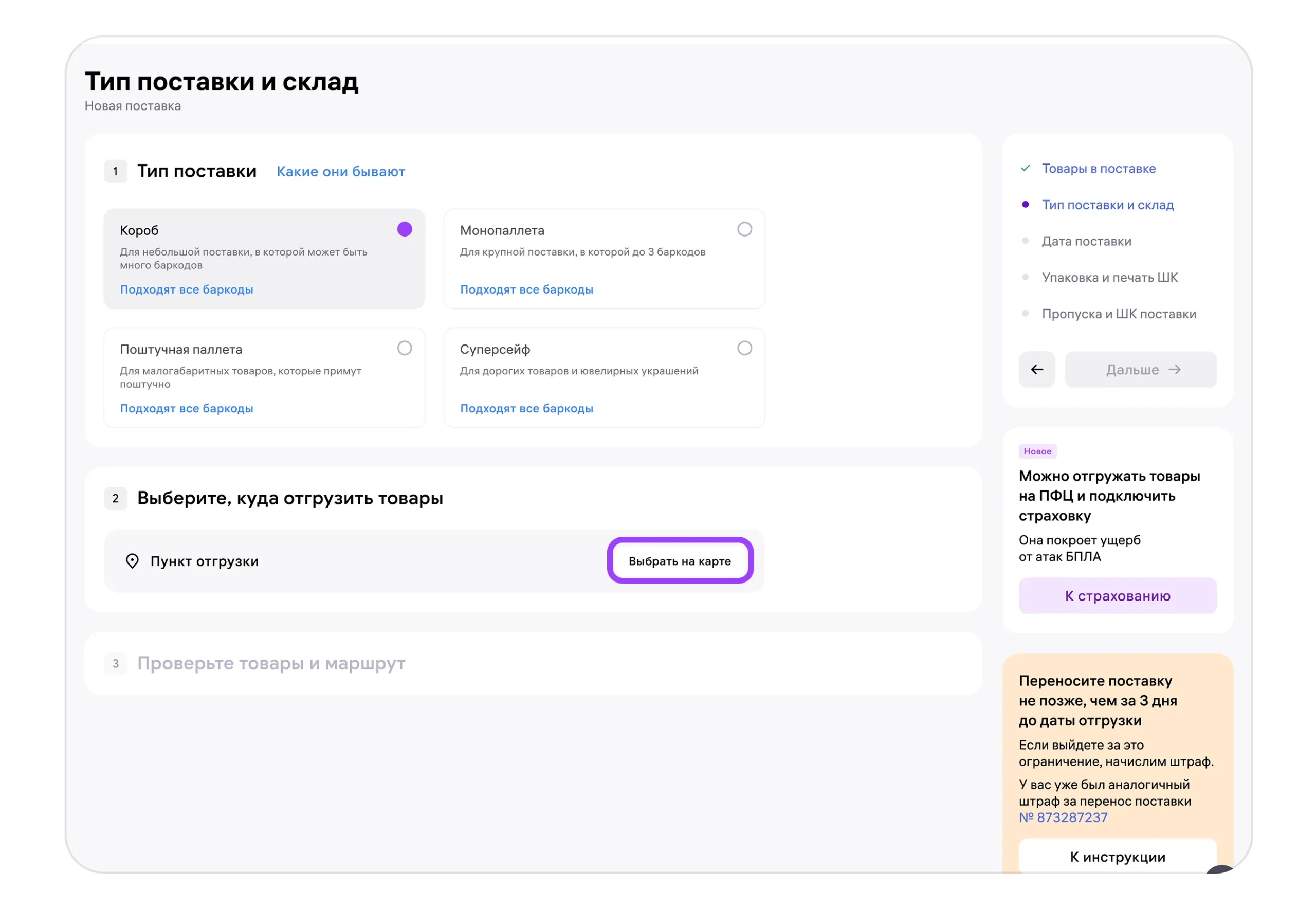Select the Короб radio button
This screenshot has width=1316, height=909.
(x=405, y=229)
